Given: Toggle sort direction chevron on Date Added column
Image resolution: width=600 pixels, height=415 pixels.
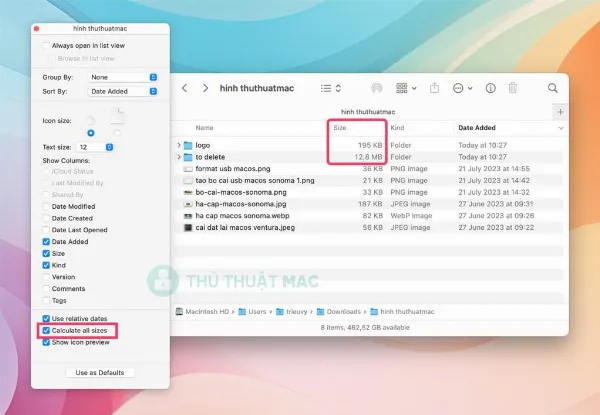Looking at the screenshot, I should point(561,128).
